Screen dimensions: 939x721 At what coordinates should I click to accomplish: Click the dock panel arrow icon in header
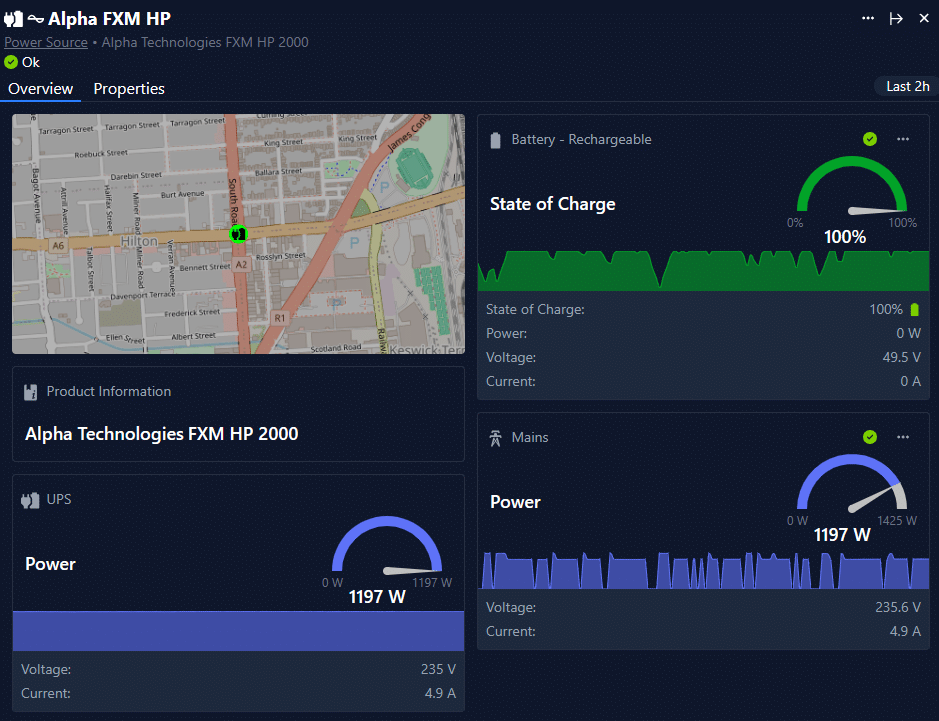pyautogui.click(x=896, y=19)
